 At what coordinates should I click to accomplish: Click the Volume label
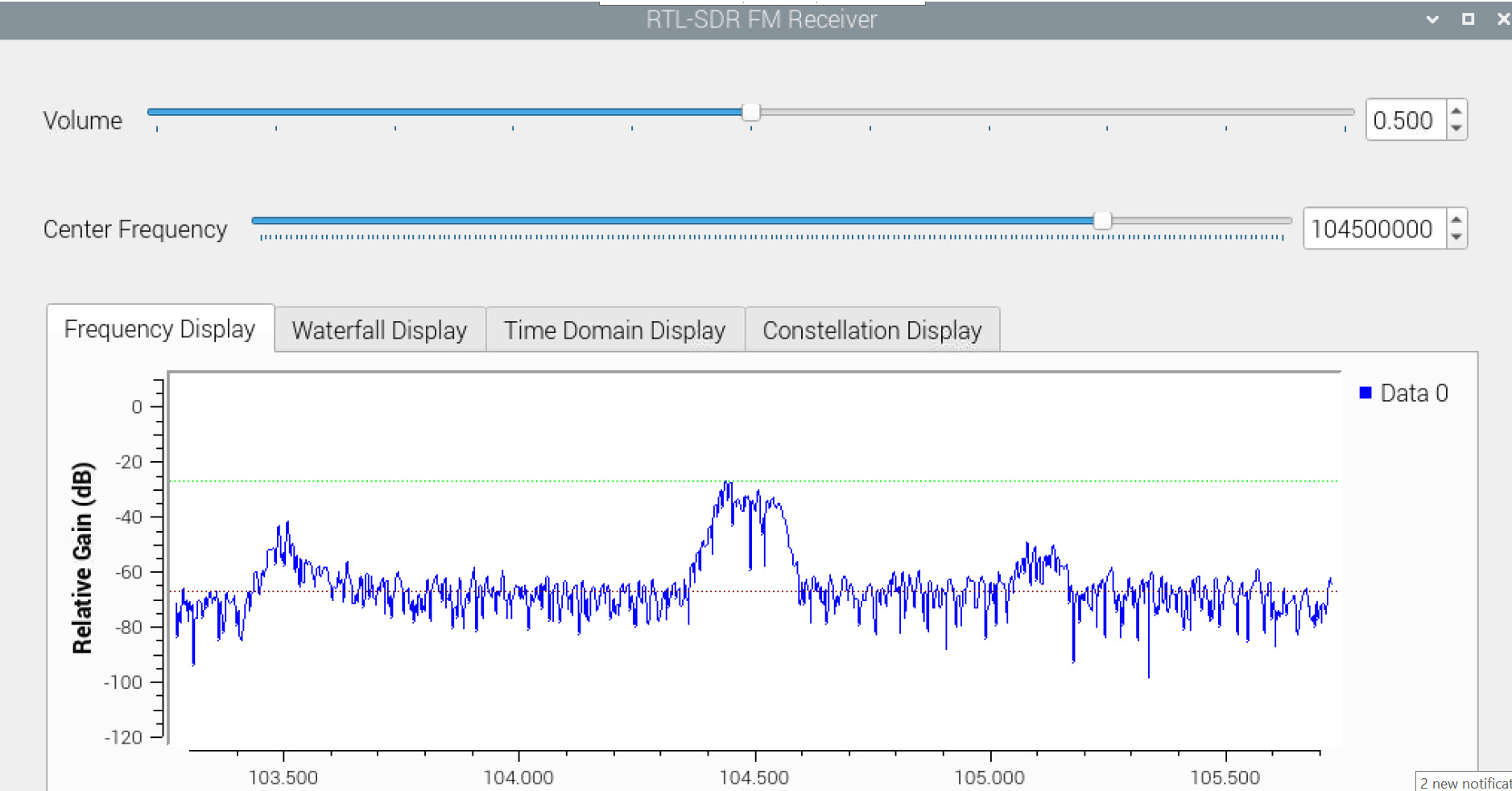tap(82, 120)
